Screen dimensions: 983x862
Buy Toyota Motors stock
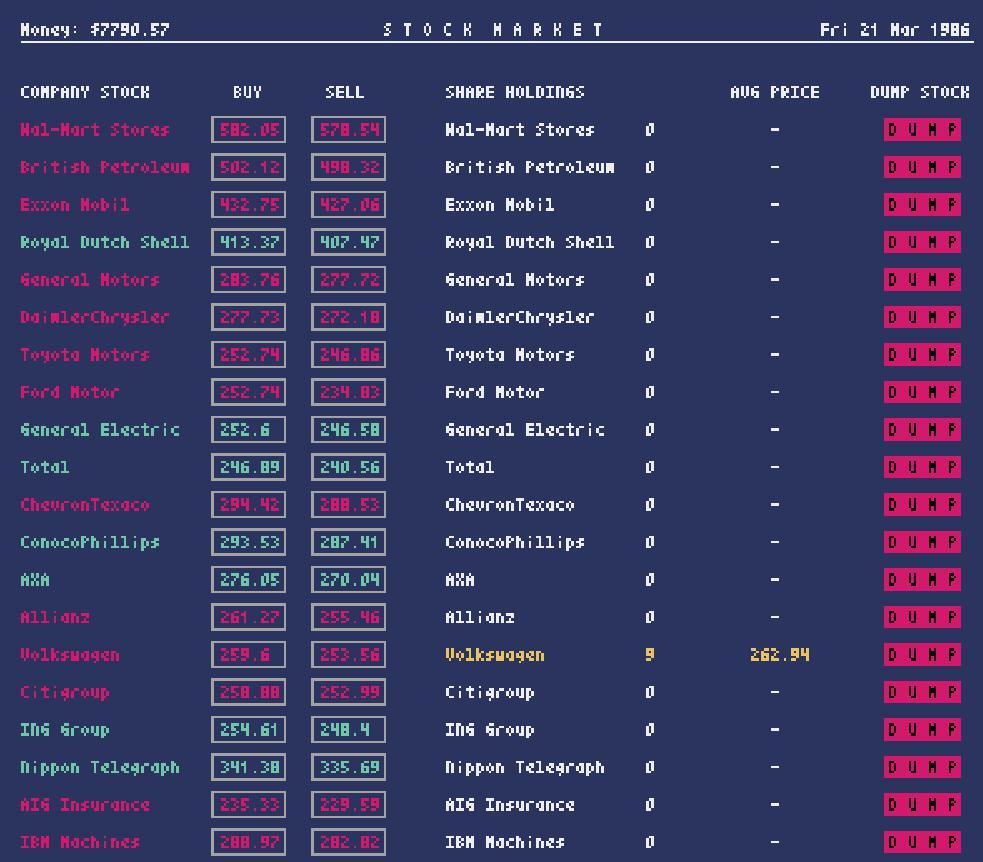248,355
